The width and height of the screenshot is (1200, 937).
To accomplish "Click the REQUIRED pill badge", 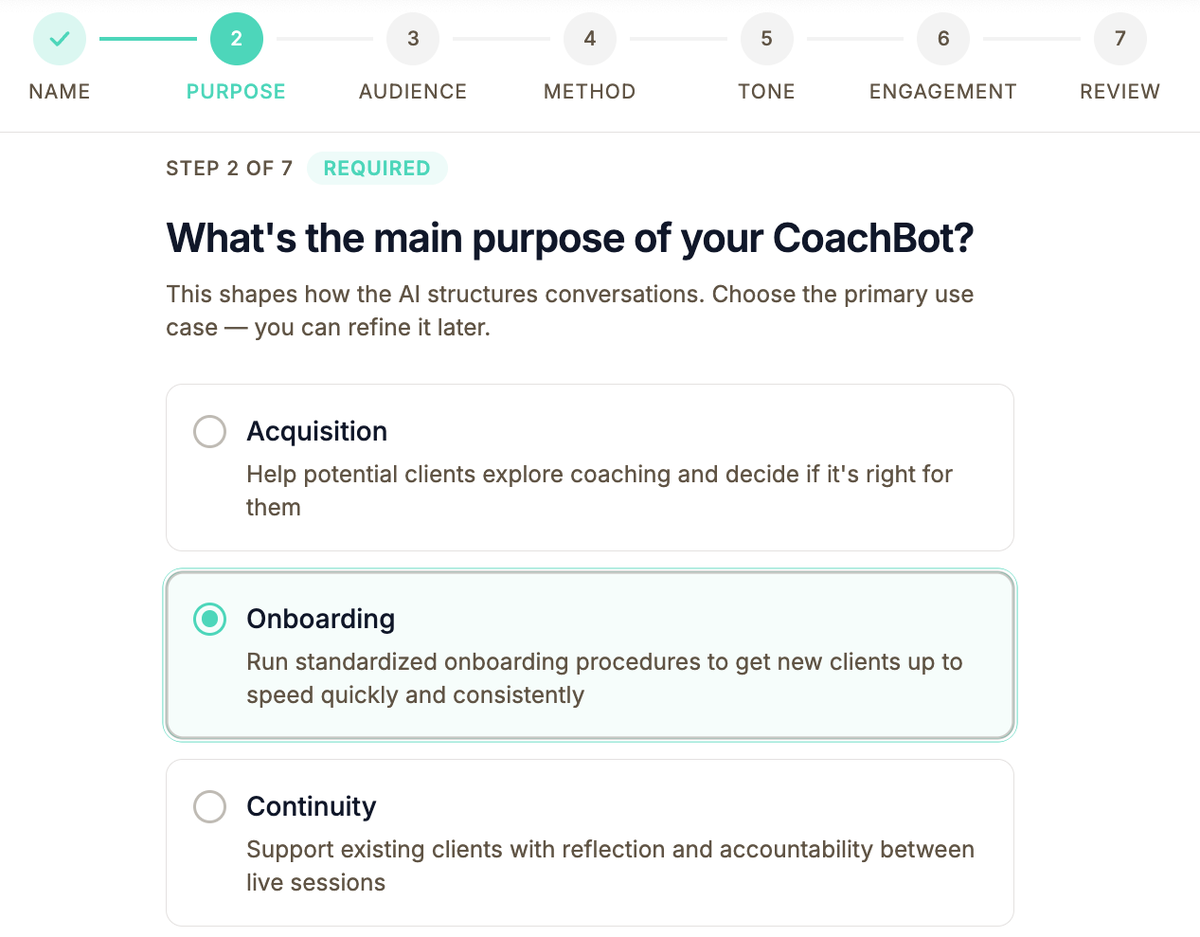I will click(377, 168).
